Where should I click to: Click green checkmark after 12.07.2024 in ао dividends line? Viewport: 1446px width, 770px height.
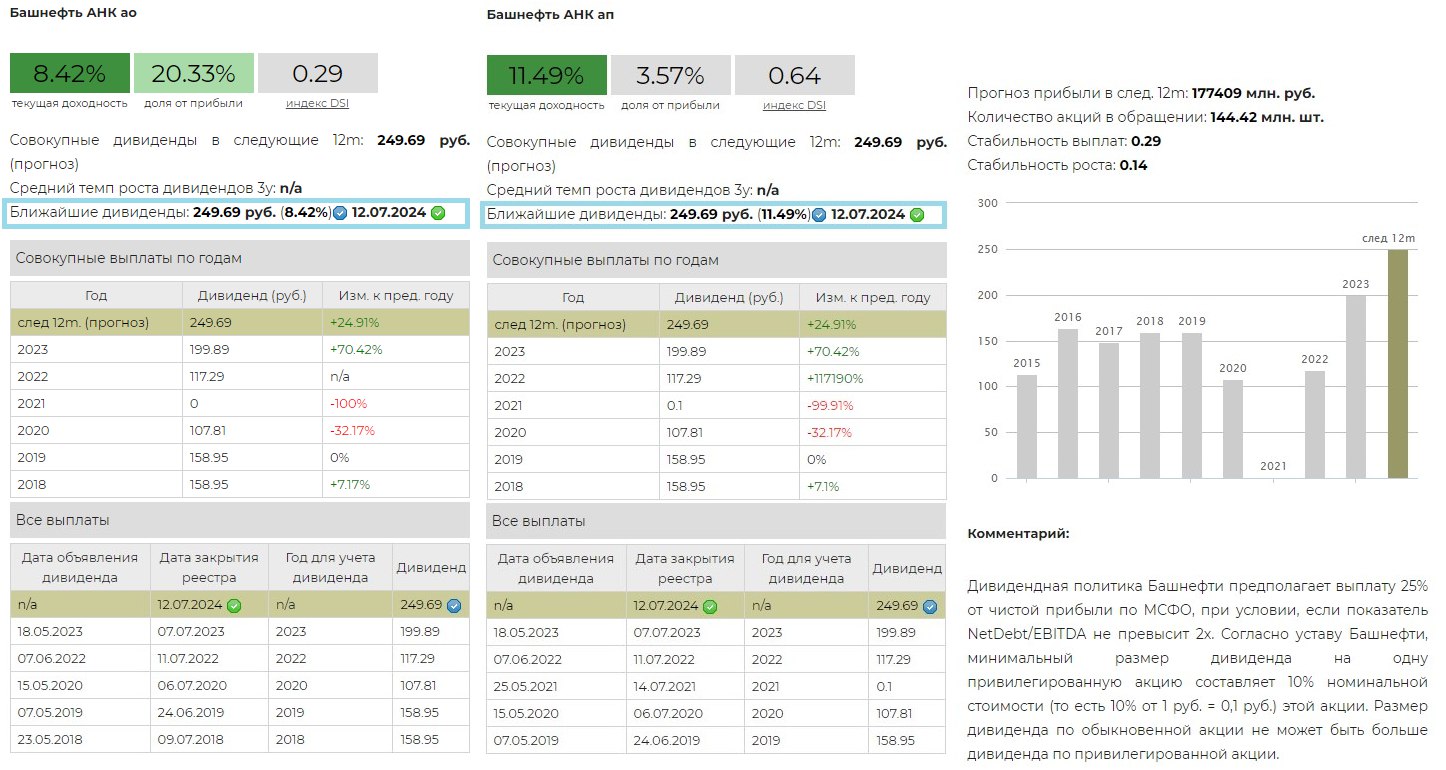point(438,213)
